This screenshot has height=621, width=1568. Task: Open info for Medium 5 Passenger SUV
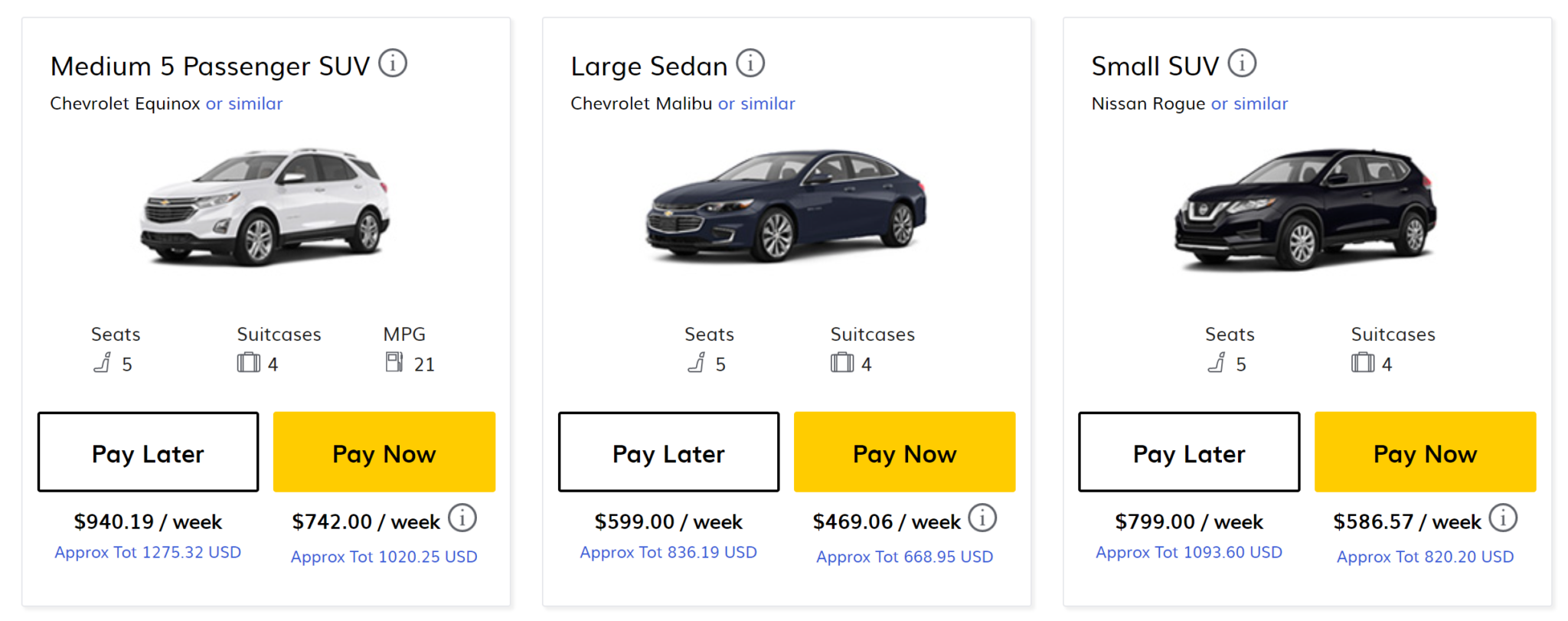(394, 64)
